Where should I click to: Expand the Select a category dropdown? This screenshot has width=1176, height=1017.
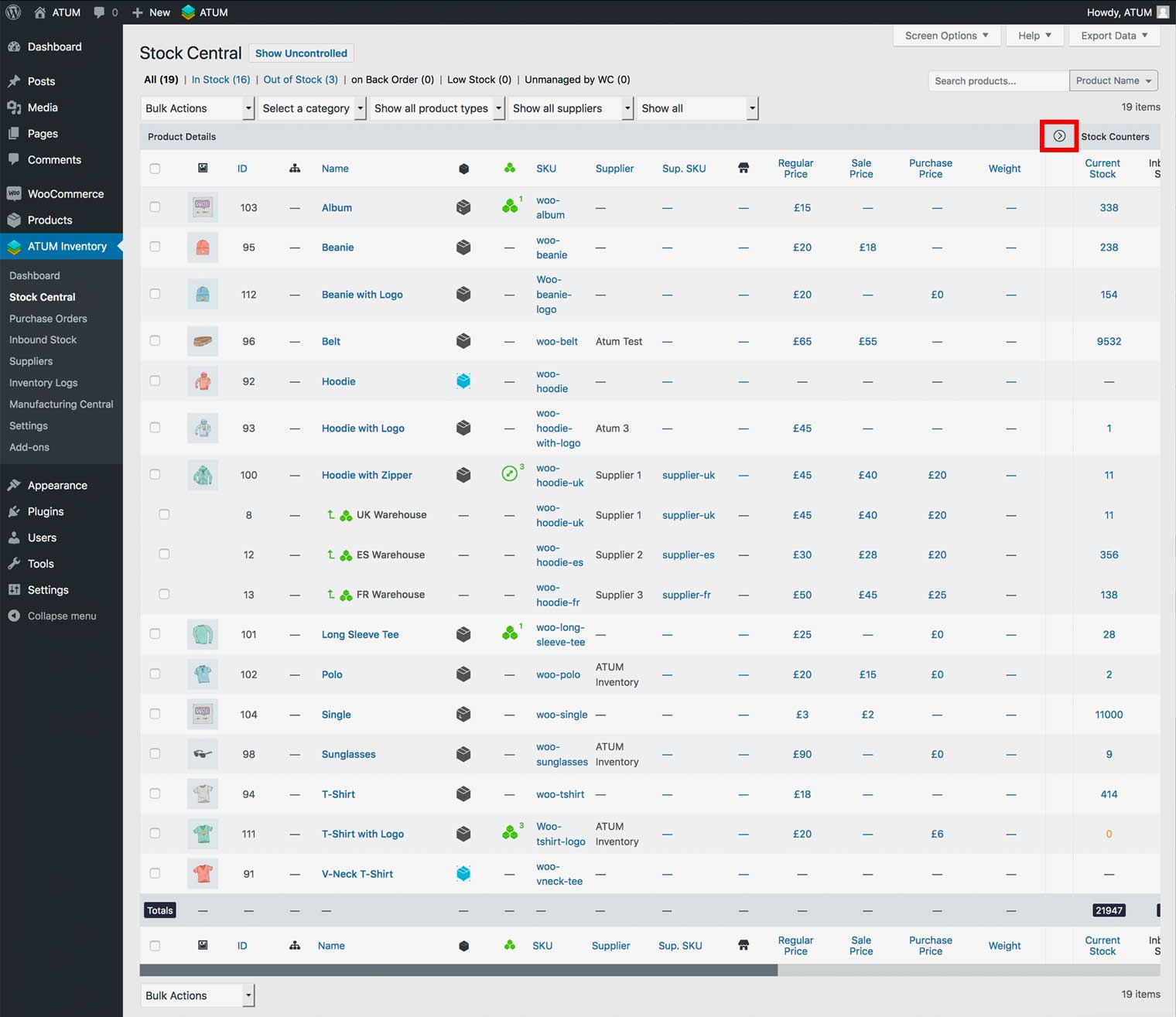[313, 108]
